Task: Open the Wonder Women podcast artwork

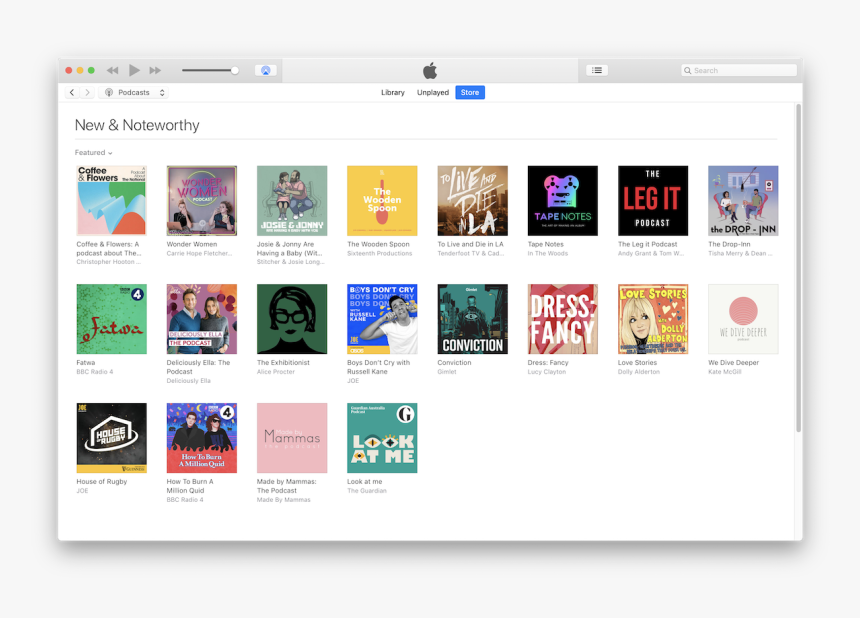Action: [202, 201]
